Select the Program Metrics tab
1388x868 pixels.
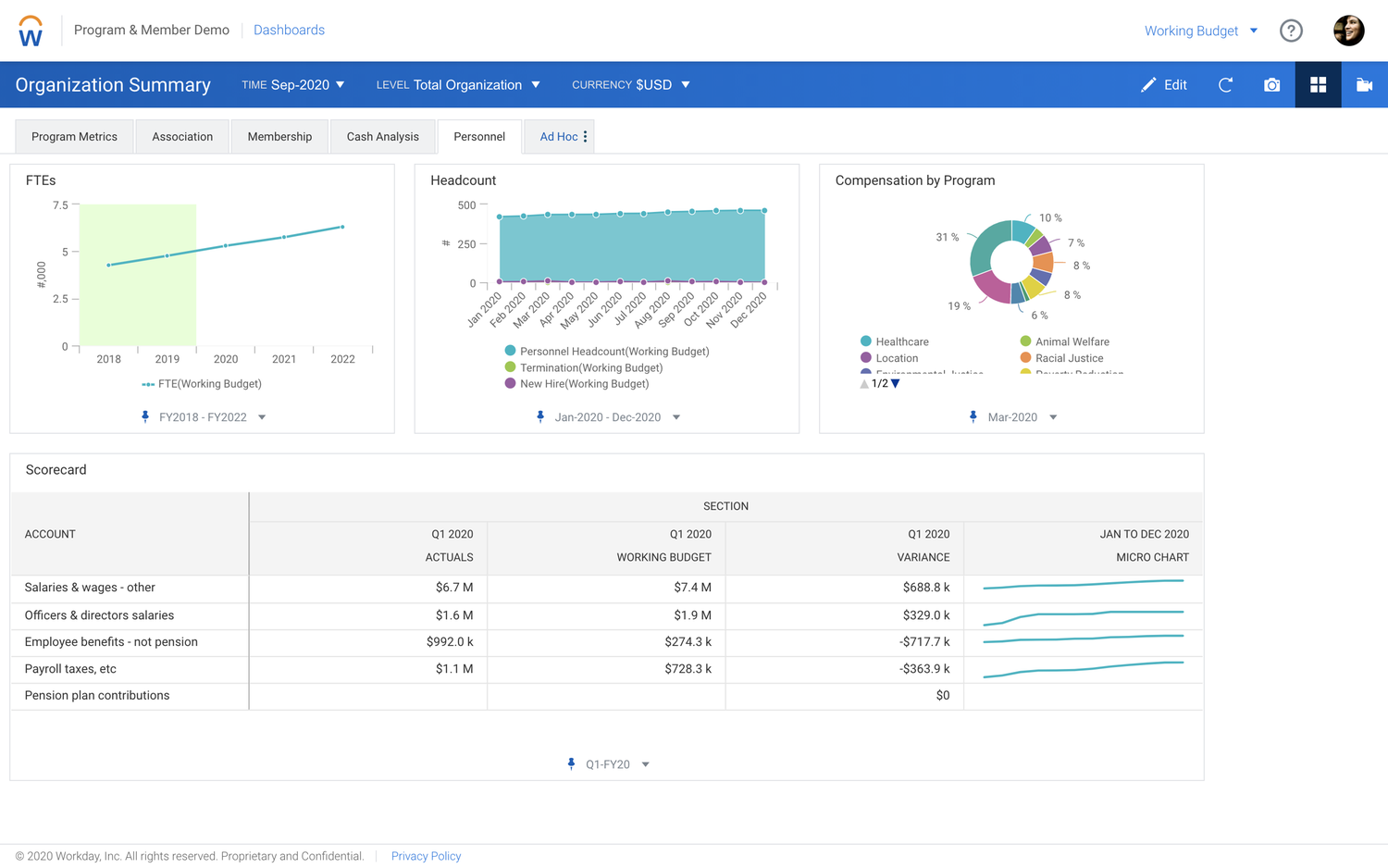click(74, 136)
